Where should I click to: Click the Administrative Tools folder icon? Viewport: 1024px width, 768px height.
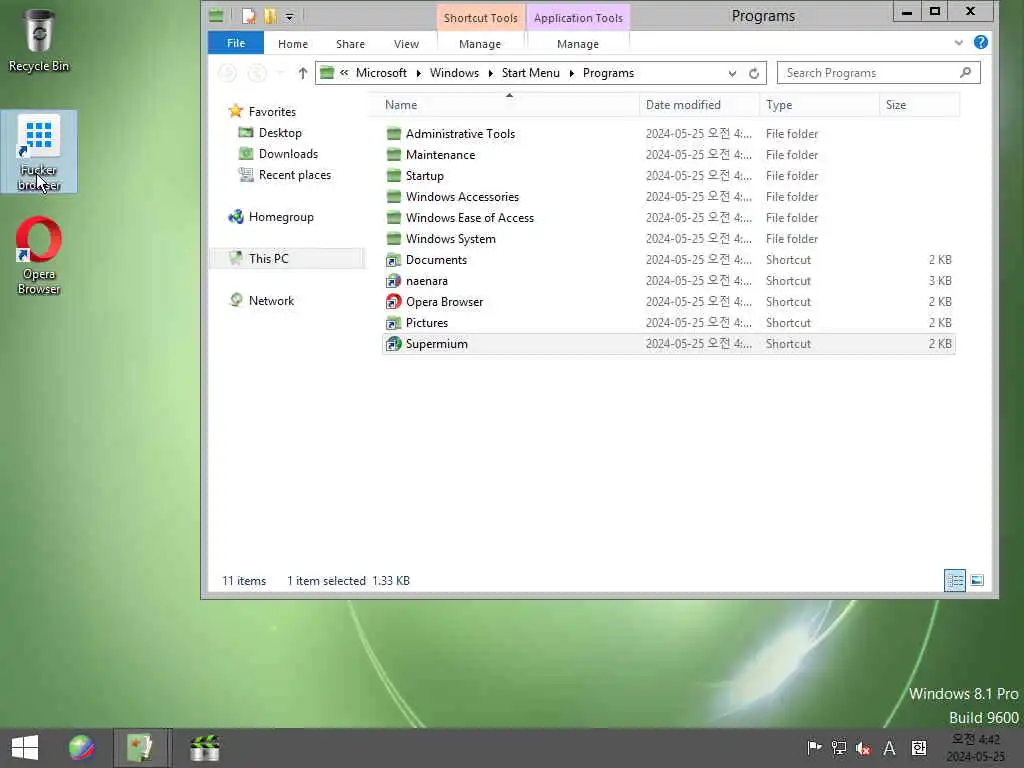coord(393,134)
